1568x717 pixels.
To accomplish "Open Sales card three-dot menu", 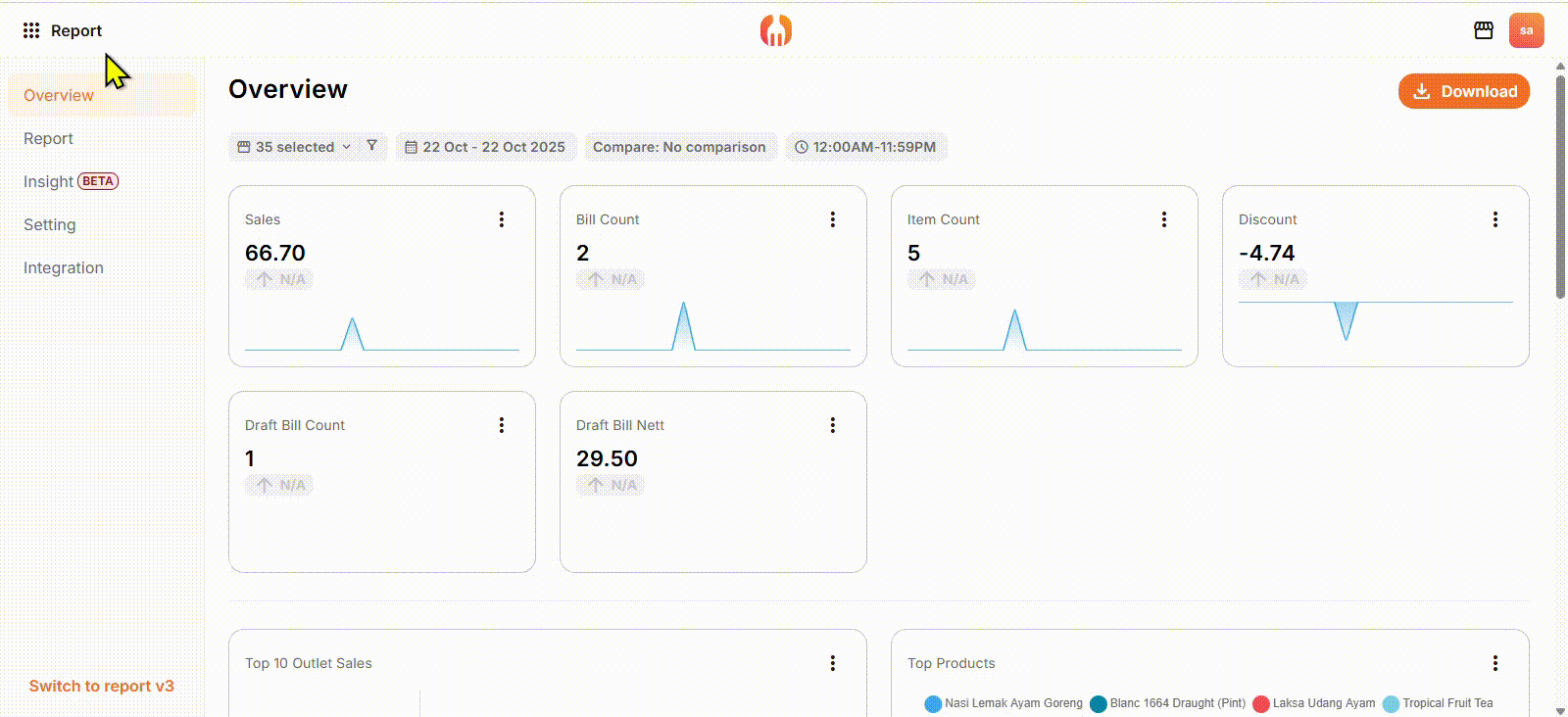I will [x=502, y=219].
